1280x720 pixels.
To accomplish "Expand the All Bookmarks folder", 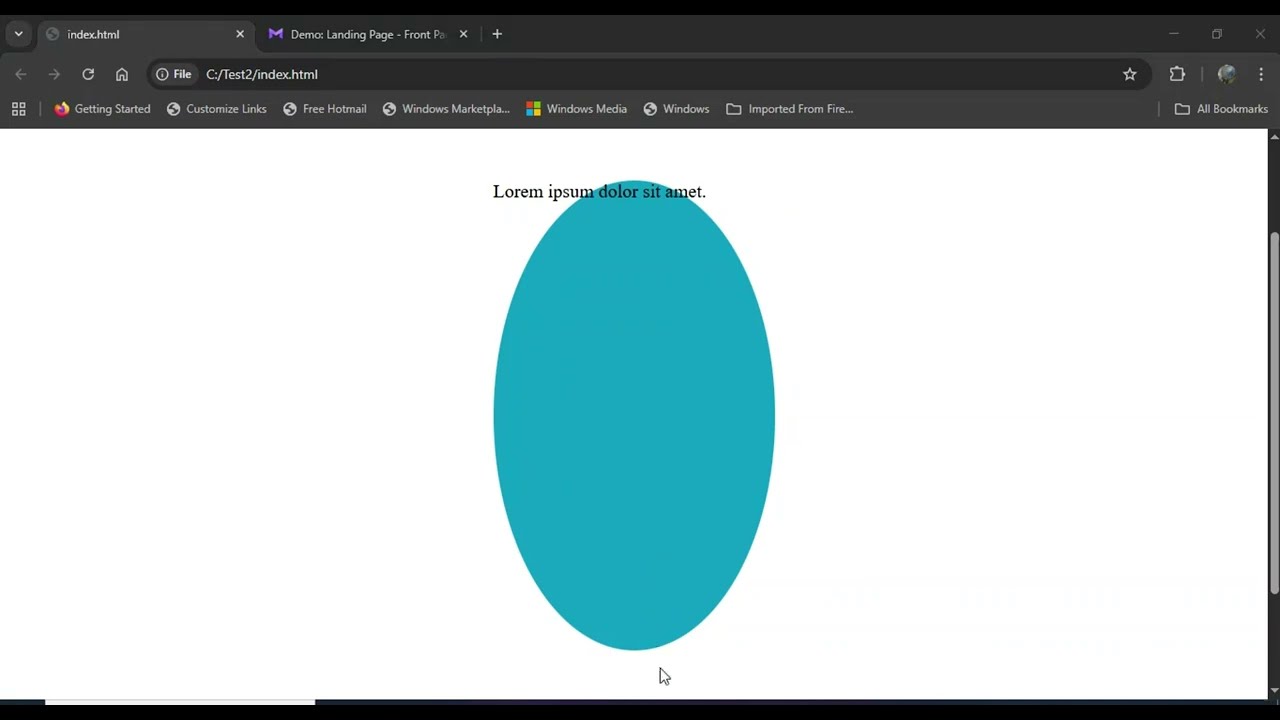I will (x=1221, y=109).
